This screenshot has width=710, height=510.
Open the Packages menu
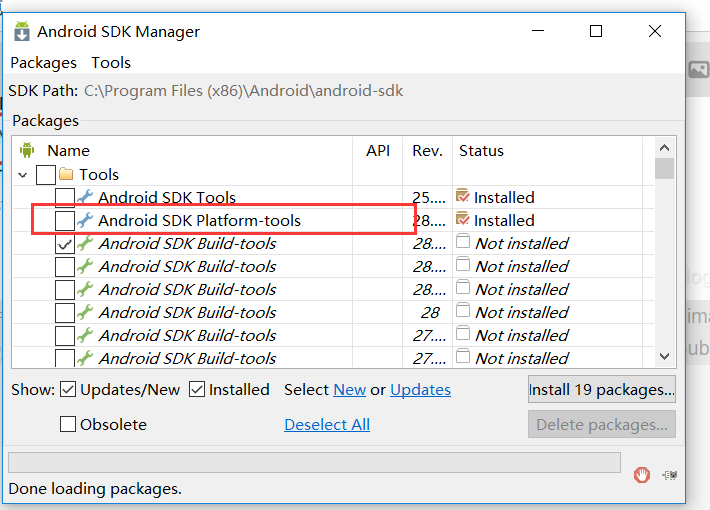tap(43, 63)
